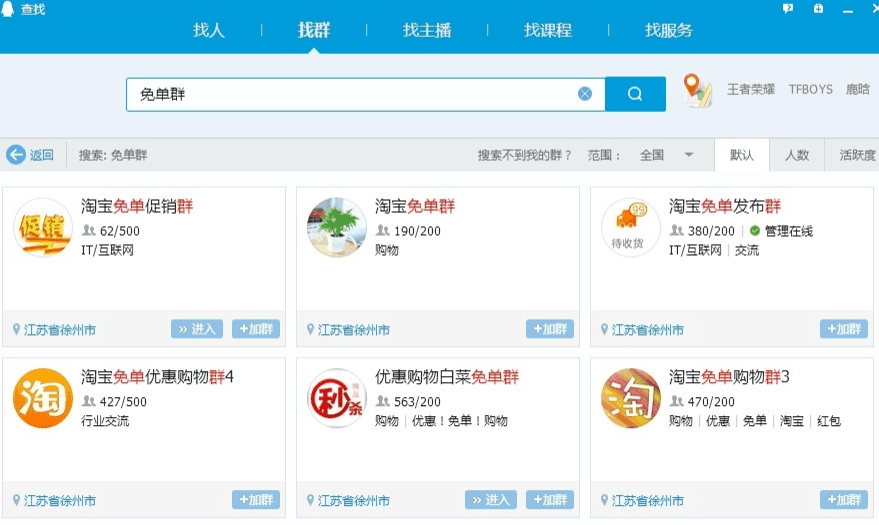Open the 找主播 tab
The image size is (879, 525).
427,30
